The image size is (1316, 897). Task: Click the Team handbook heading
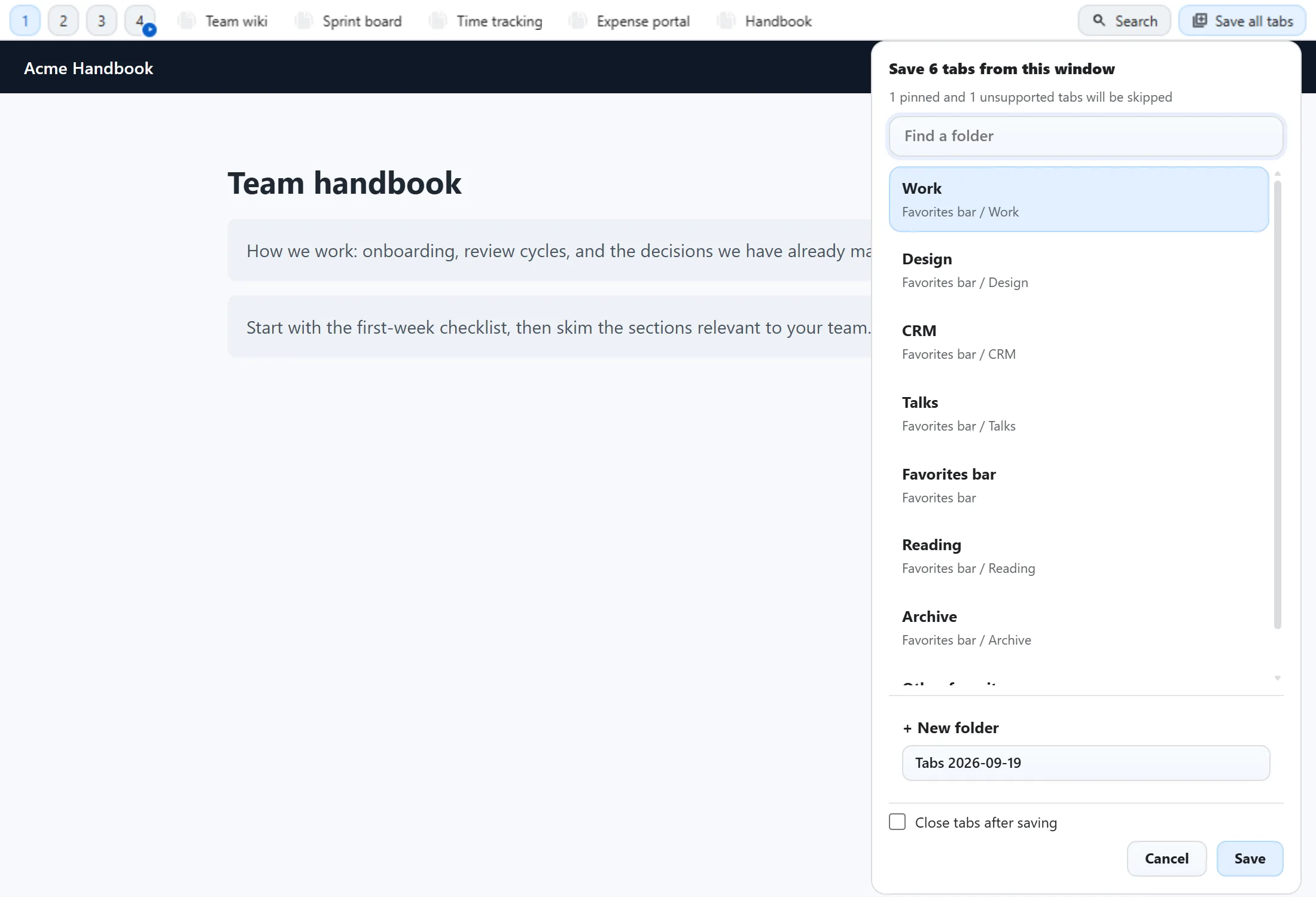(345, 183)
